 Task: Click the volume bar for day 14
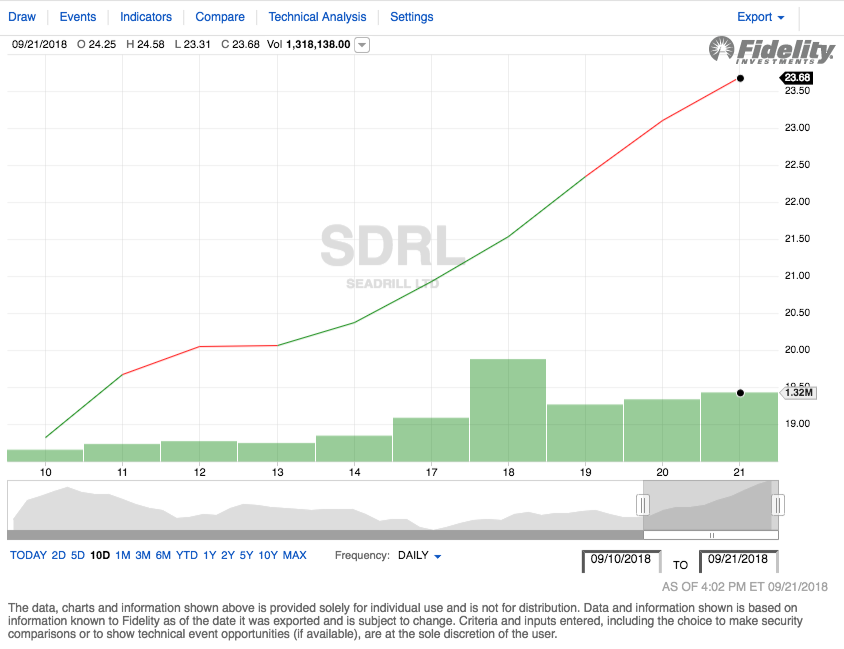[x=354, y=449]
